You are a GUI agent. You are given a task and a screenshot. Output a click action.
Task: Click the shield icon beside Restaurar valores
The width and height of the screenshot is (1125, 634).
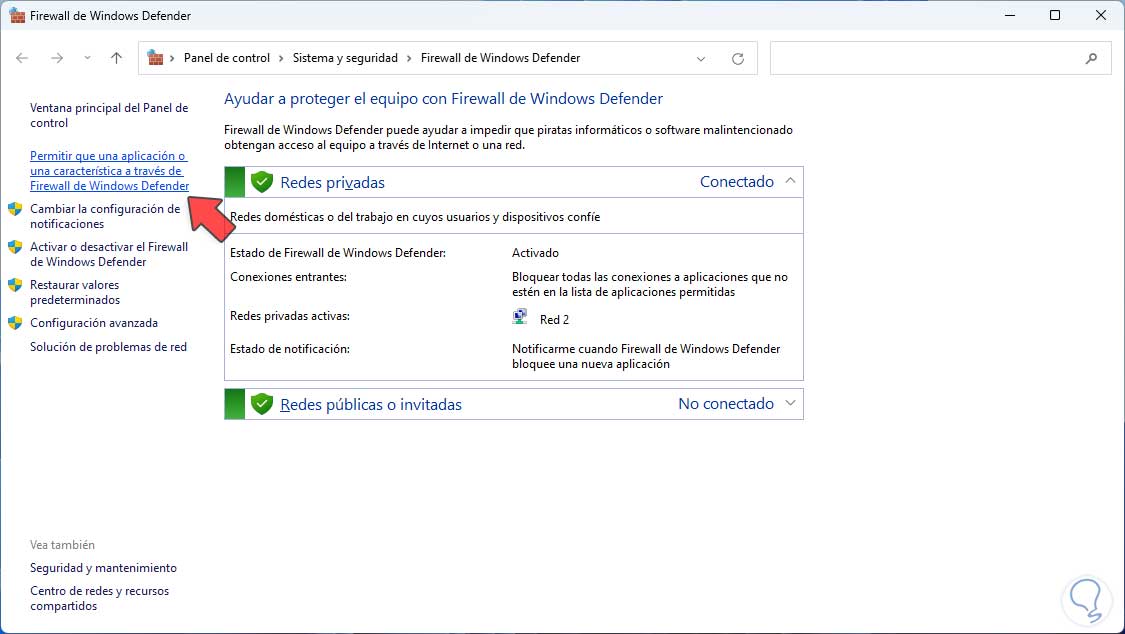tap(15, 285)
